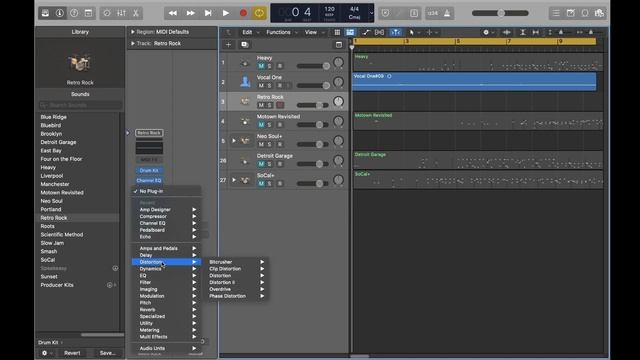Toggle the Flex show/hide button

[380, 32]
